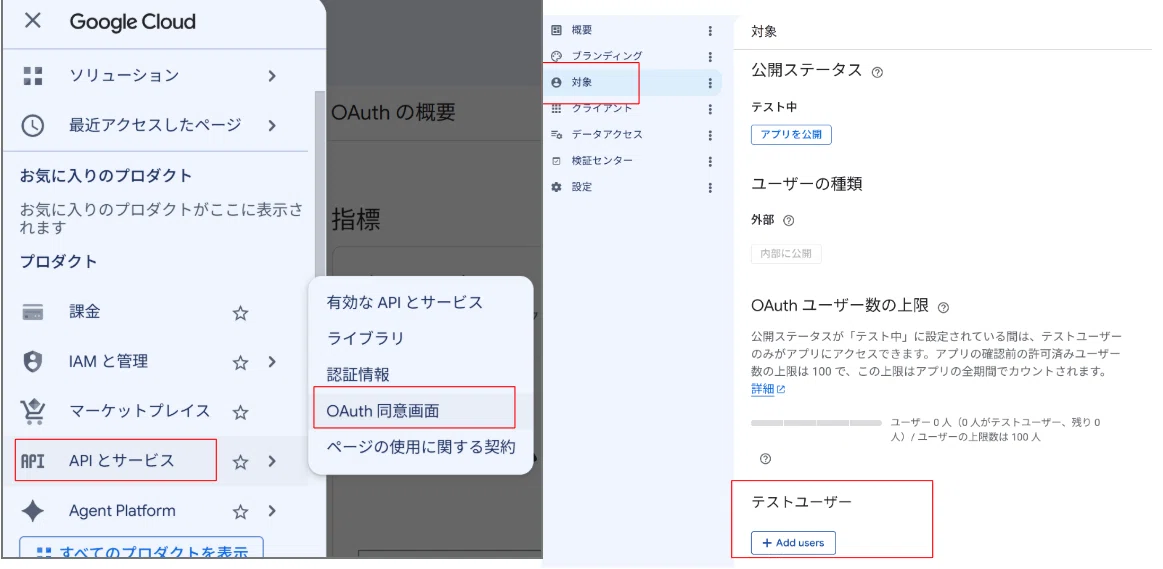1163x569 pixels.
Task: Open 最近アクセスしたページ menu item
Action: coord(157,125)
